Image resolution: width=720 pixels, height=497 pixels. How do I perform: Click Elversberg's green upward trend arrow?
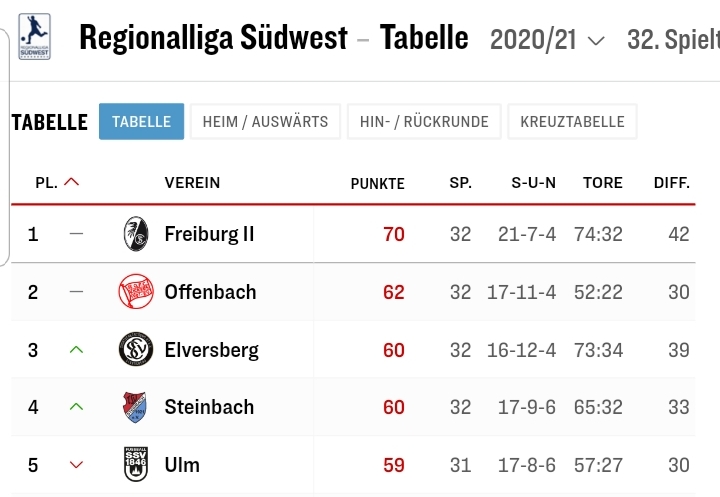pos(76,350)
